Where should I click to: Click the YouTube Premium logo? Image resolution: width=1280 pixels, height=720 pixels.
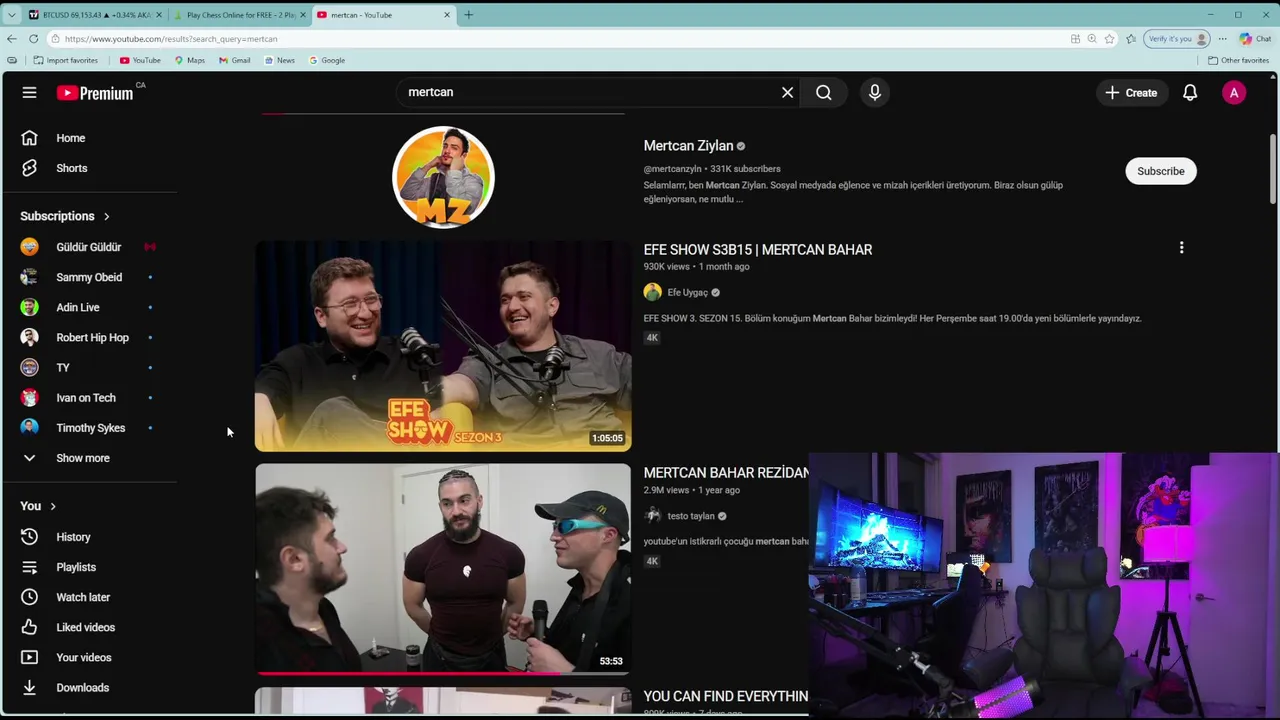click(95, 93)
